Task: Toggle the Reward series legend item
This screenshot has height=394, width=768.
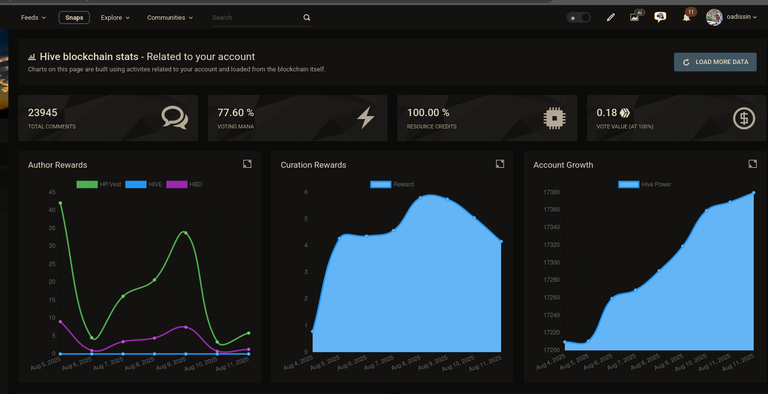Action: point(392,184)
